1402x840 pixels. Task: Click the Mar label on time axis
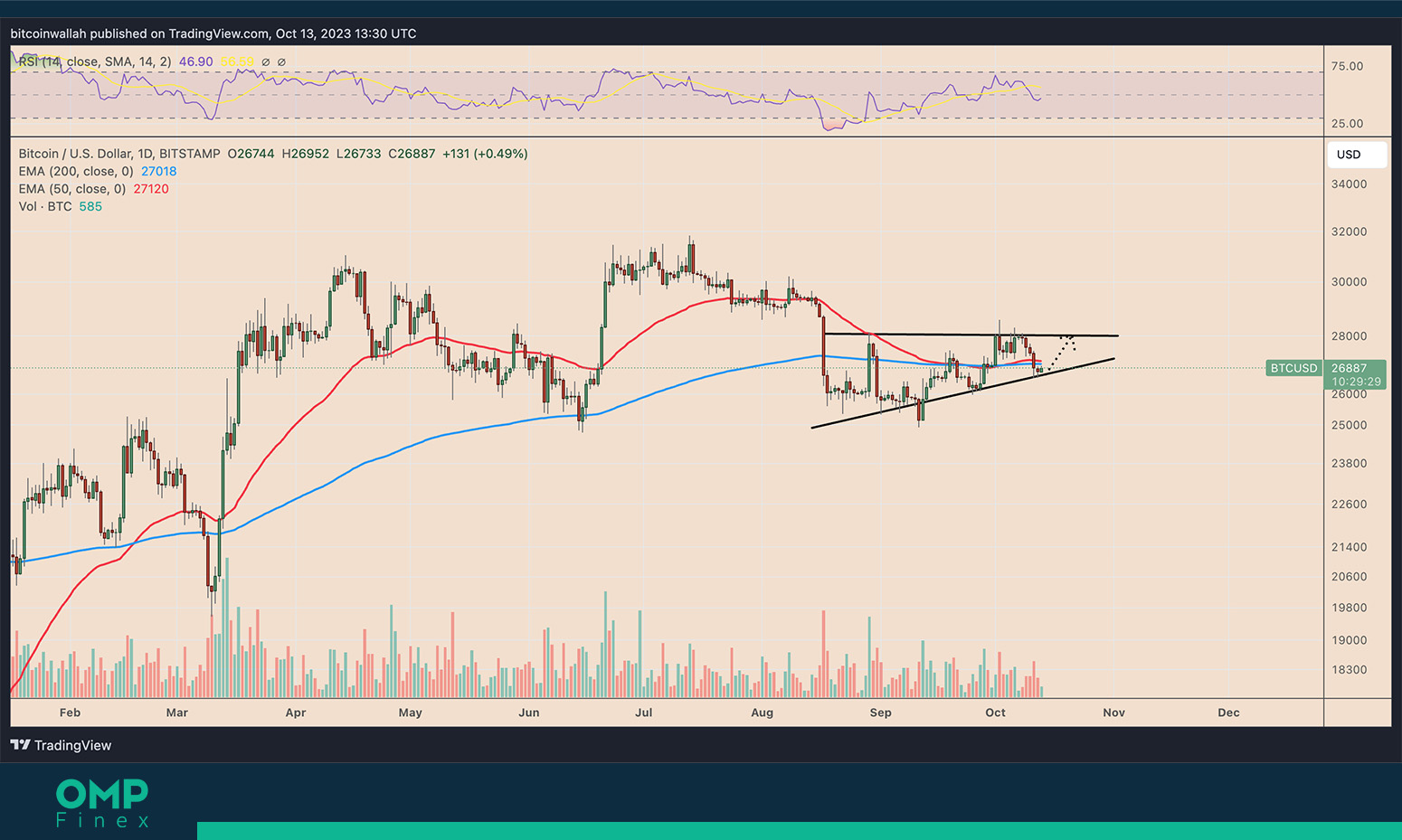click(x=177, y=713)
